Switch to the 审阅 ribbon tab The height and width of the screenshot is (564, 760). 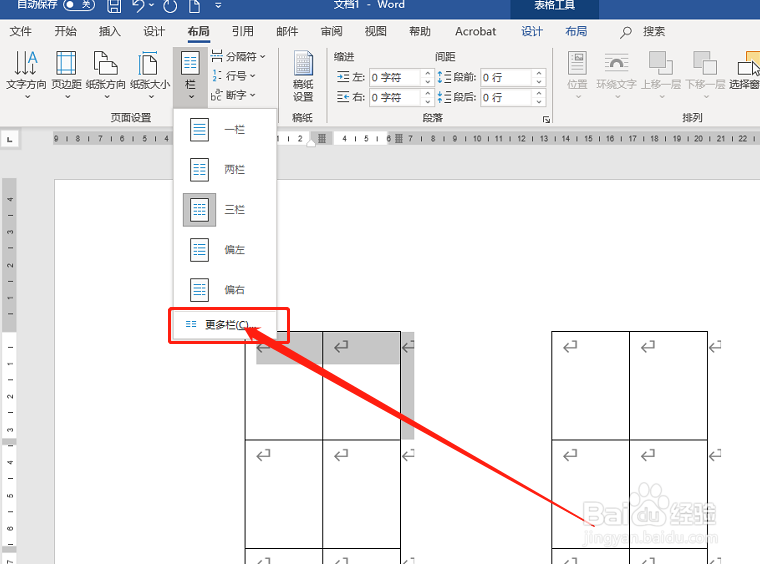pos(332,31)
